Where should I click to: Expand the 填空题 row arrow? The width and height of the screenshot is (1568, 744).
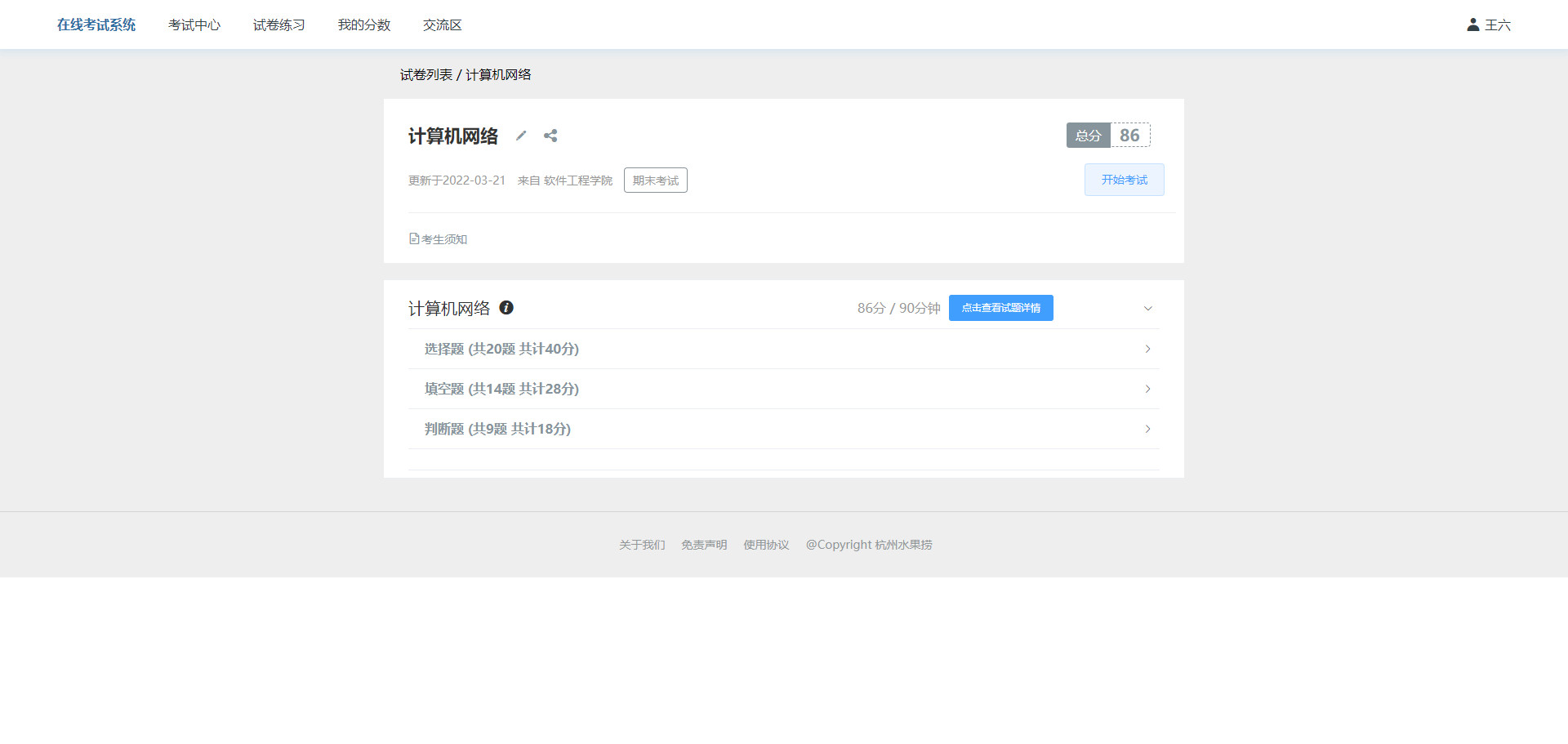point(1147,389)
